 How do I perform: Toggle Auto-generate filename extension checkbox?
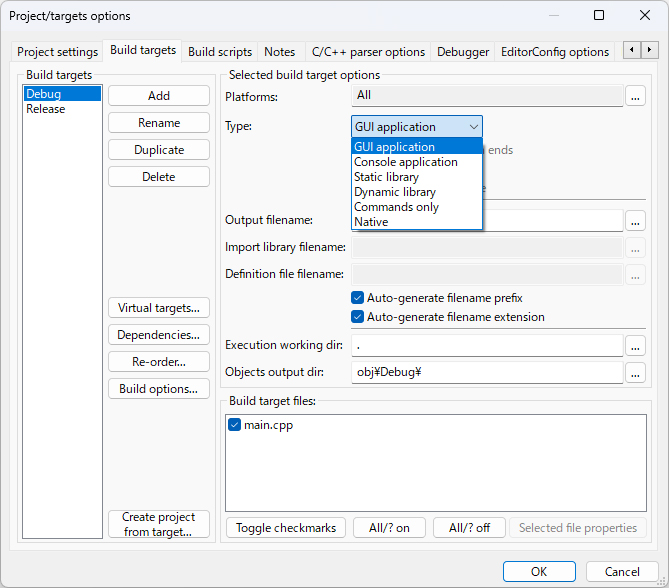[x=358, y=317]
